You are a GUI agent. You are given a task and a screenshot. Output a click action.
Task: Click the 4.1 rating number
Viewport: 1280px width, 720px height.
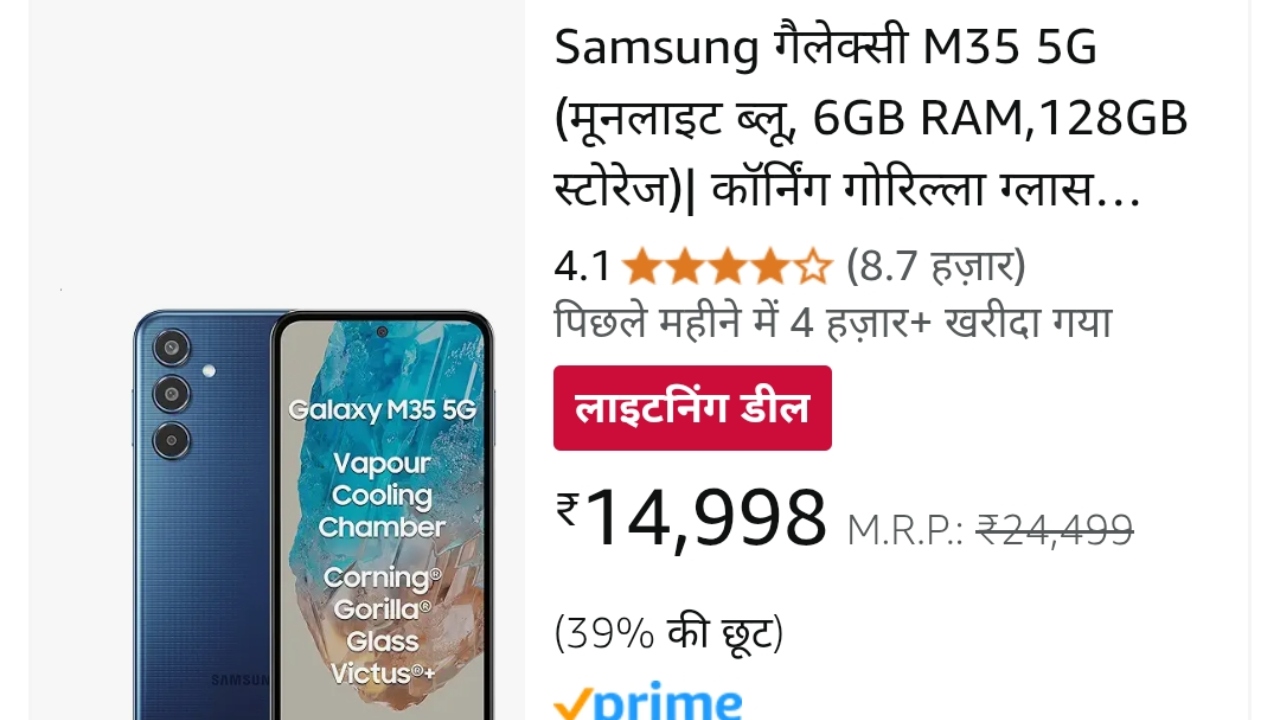tap(582, 267)
